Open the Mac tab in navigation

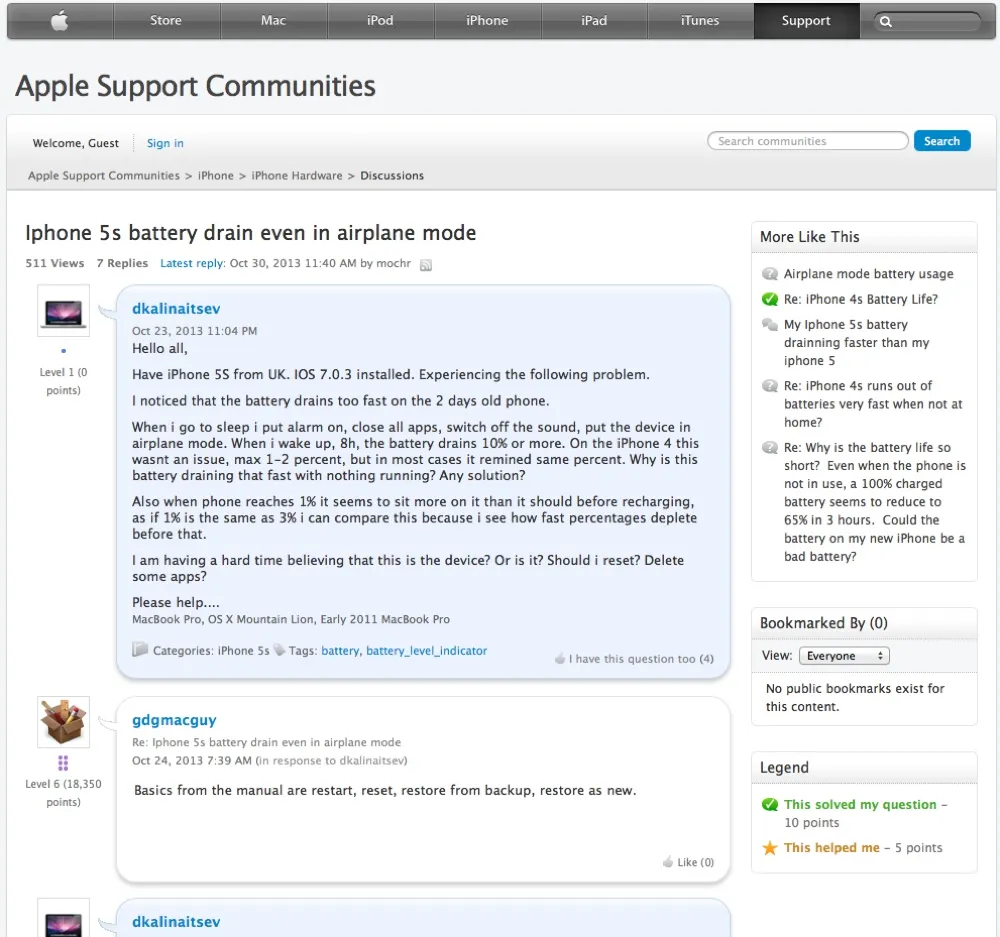tap(273, 20)
